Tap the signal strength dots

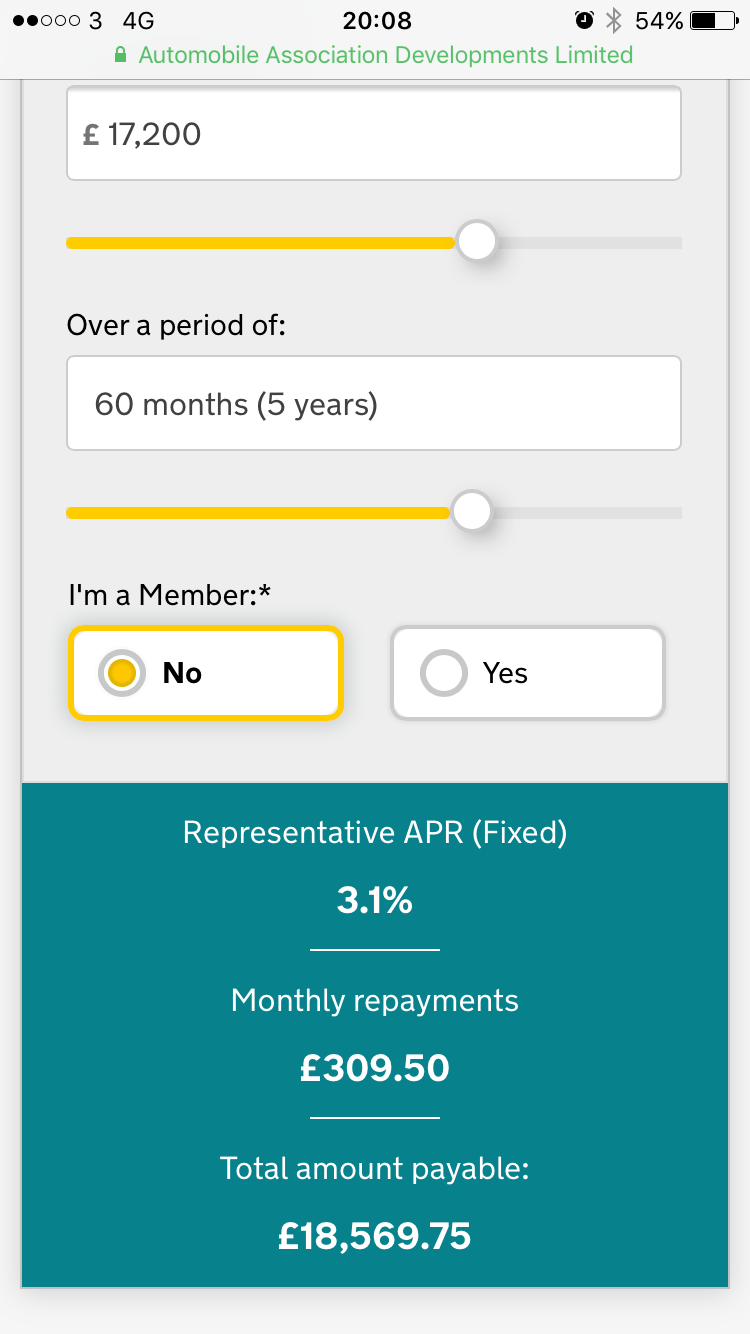[46, 20]
